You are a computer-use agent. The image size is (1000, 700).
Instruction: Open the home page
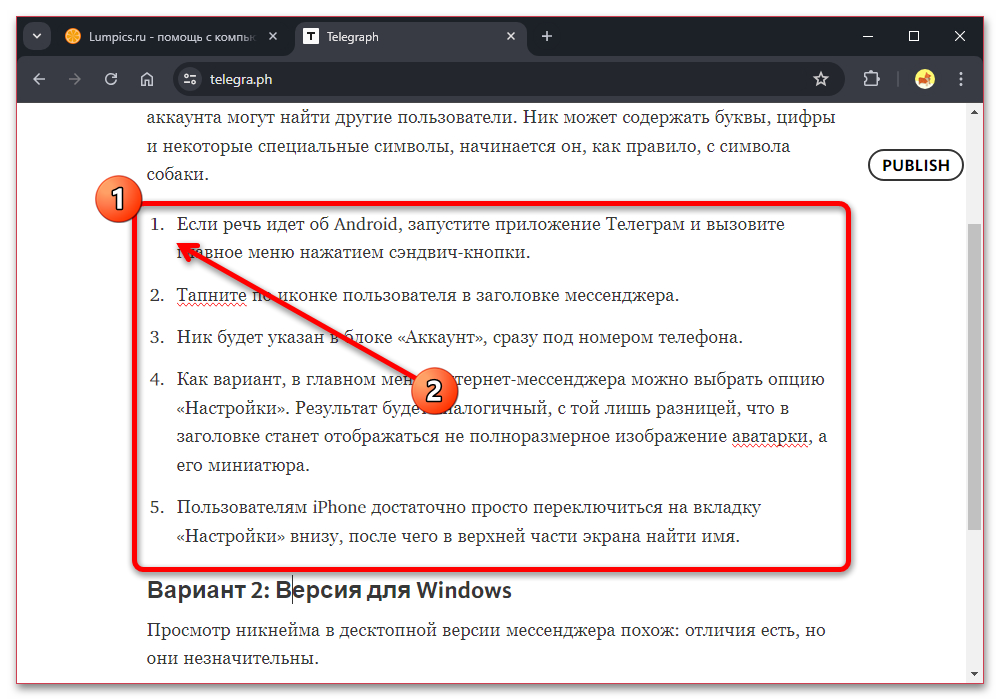[x=147, y=79]
